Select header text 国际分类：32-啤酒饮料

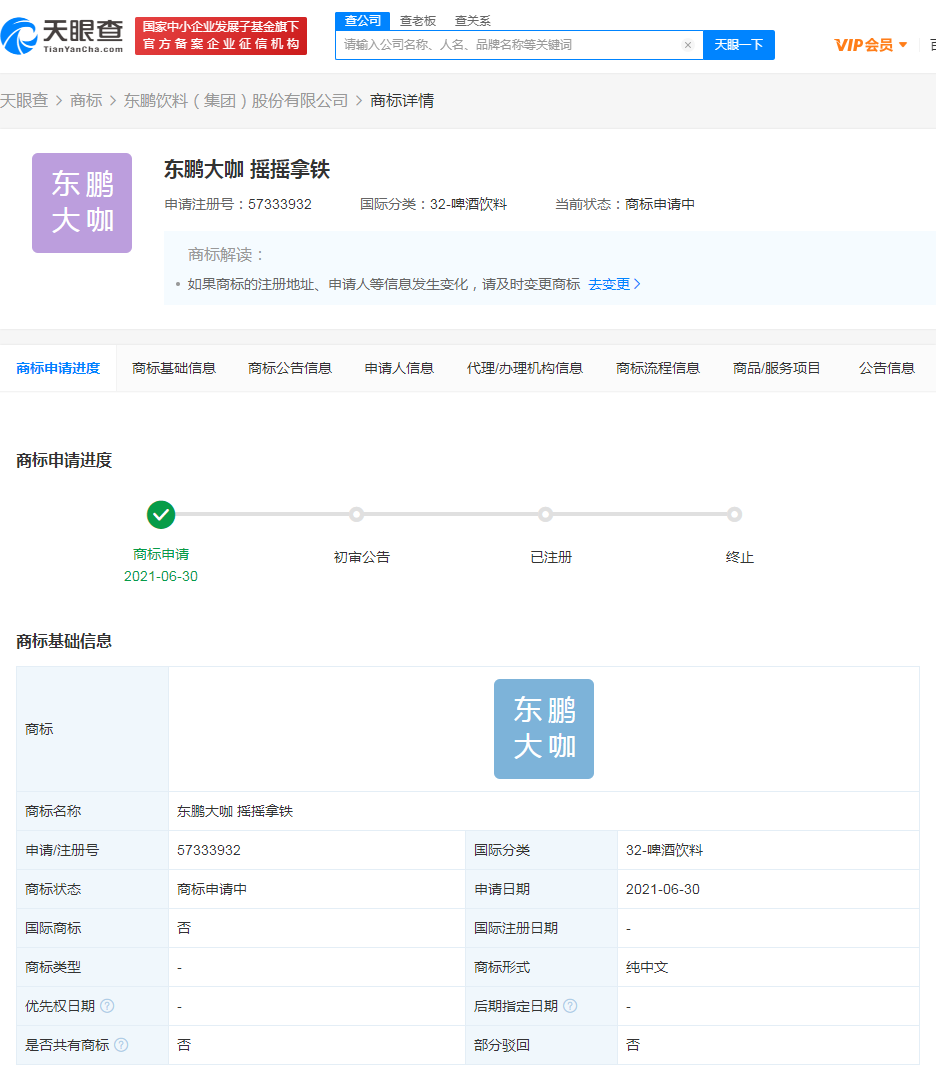[x=433, y=204]
